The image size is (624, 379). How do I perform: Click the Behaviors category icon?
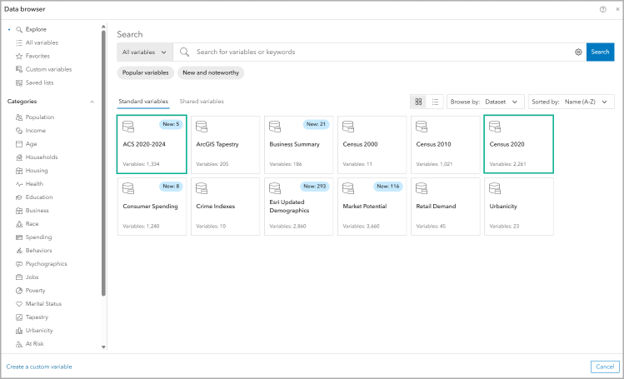pyautogui.click(x=19, y=251)
